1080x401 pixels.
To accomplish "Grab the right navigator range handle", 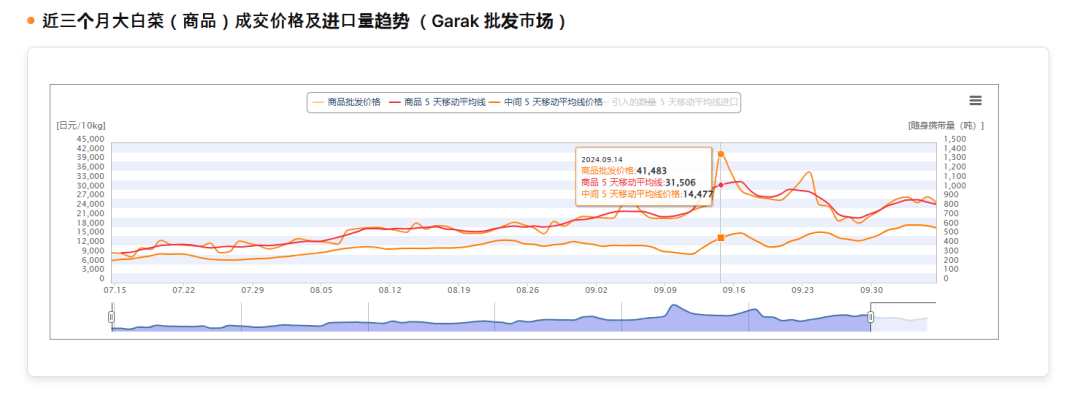I will (x=871, y=317).
